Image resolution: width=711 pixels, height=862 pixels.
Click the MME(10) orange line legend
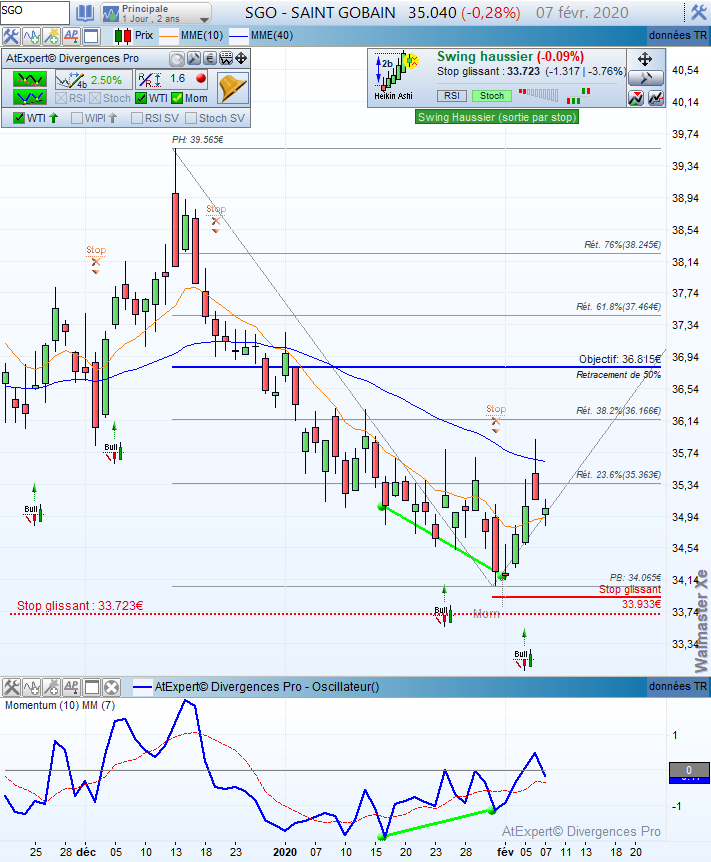point(191,36)
